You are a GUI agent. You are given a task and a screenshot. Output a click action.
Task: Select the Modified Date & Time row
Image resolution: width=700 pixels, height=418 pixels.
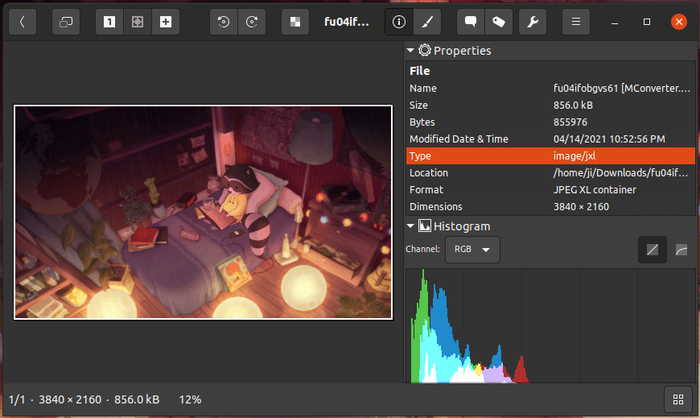click(x=550, y=139)
